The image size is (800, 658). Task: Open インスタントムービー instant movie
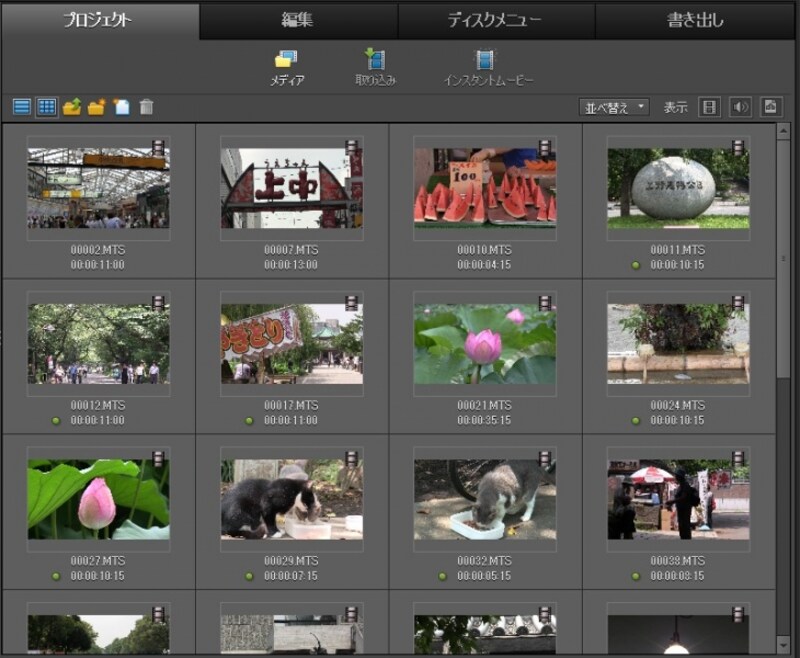point(488,67)
